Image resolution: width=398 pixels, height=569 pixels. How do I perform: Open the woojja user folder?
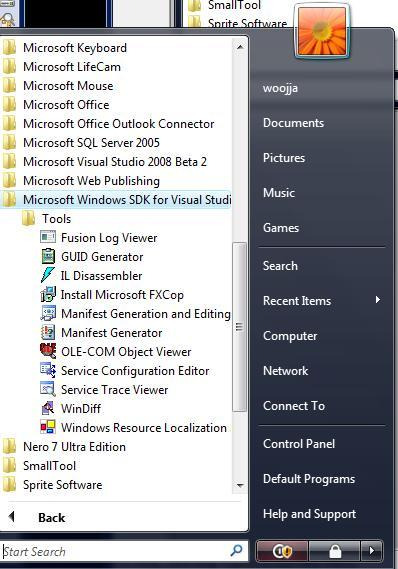tap(280, 88)
